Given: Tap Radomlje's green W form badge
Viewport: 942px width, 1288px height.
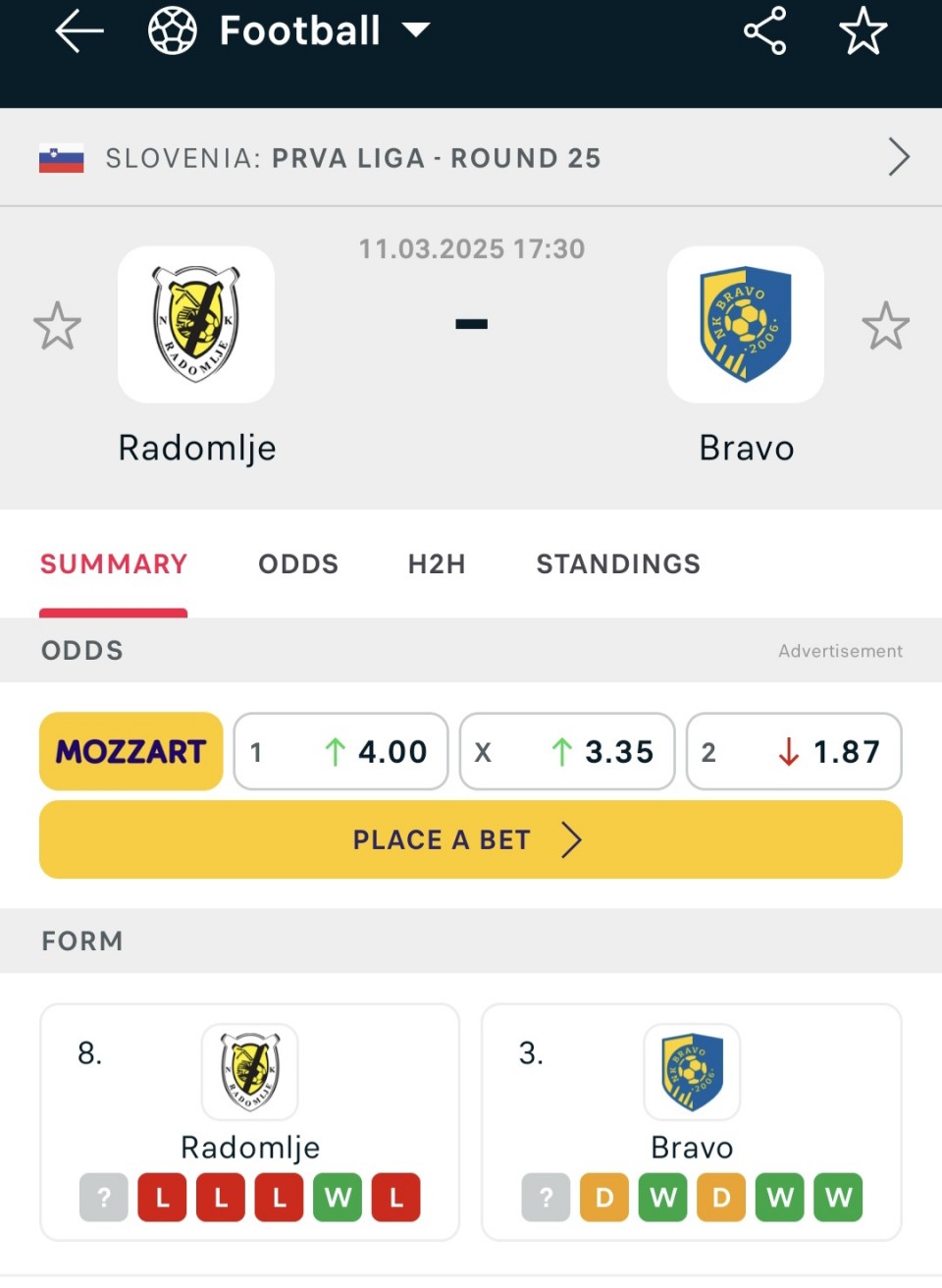Looking at the screenshot, I should pos(339,1198).
